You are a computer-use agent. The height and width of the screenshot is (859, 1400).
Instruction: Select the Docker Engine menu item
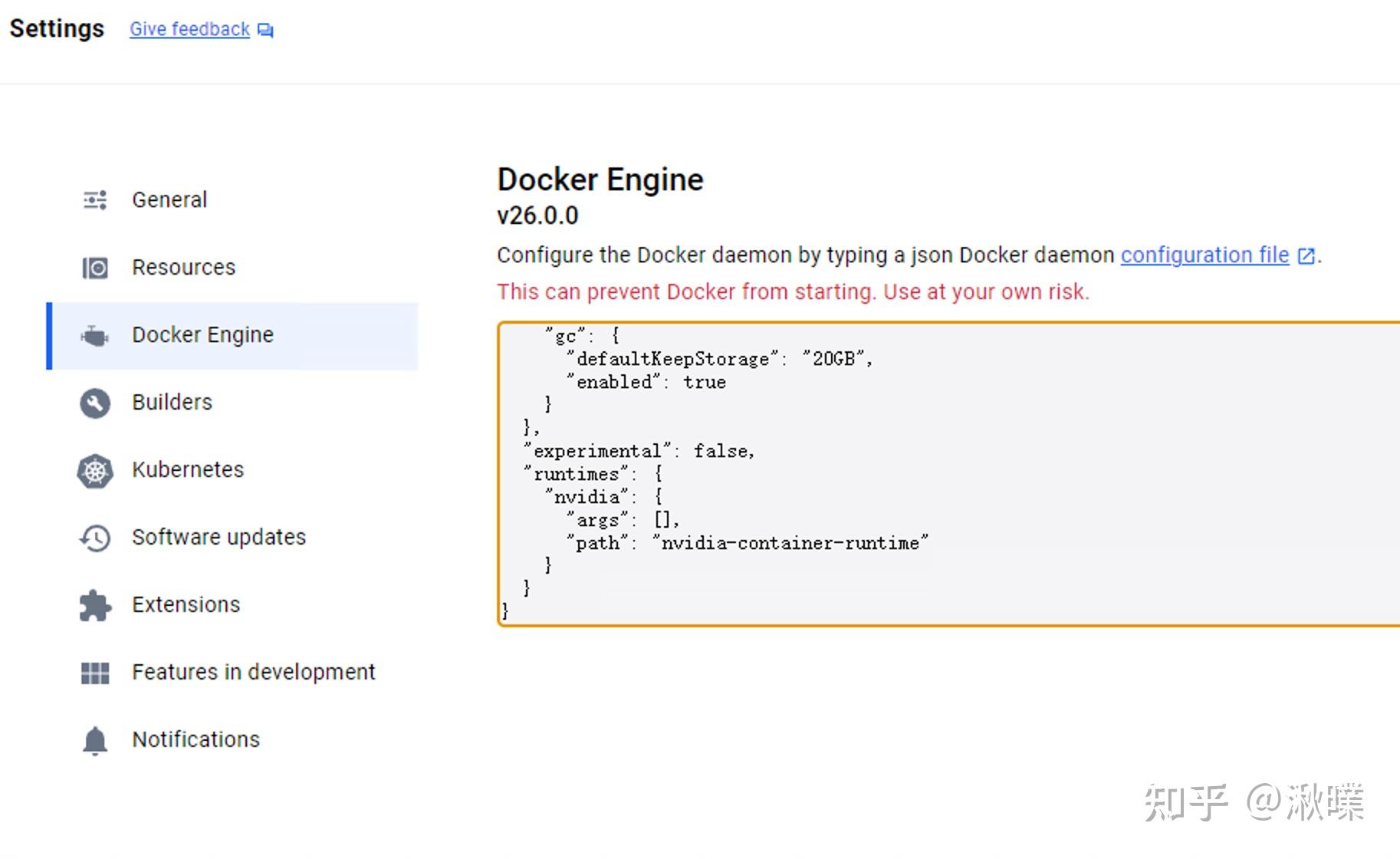[232, 336]
